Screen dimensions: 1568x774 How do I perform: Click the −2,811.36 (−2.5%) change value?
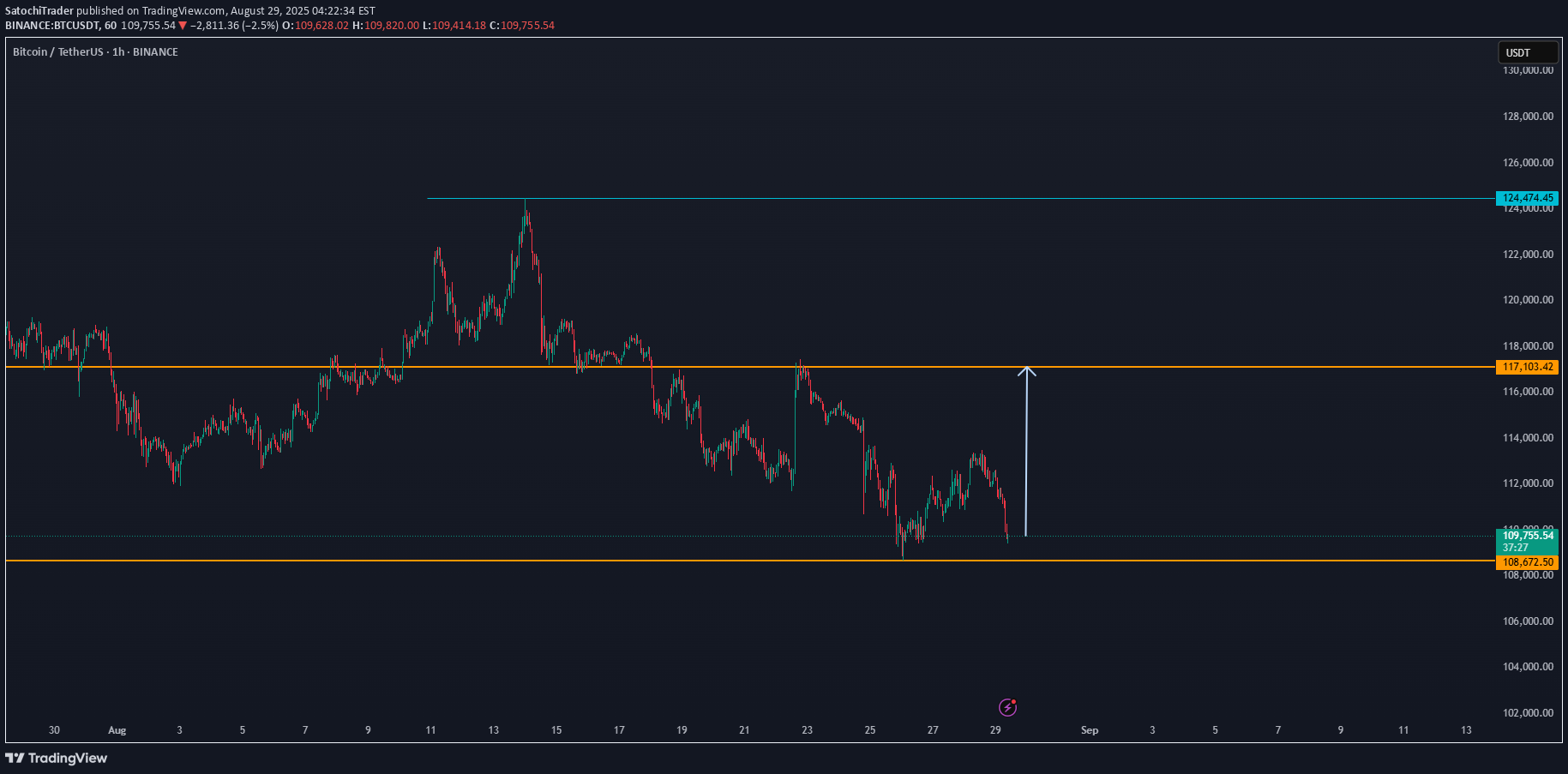(234, 26)
